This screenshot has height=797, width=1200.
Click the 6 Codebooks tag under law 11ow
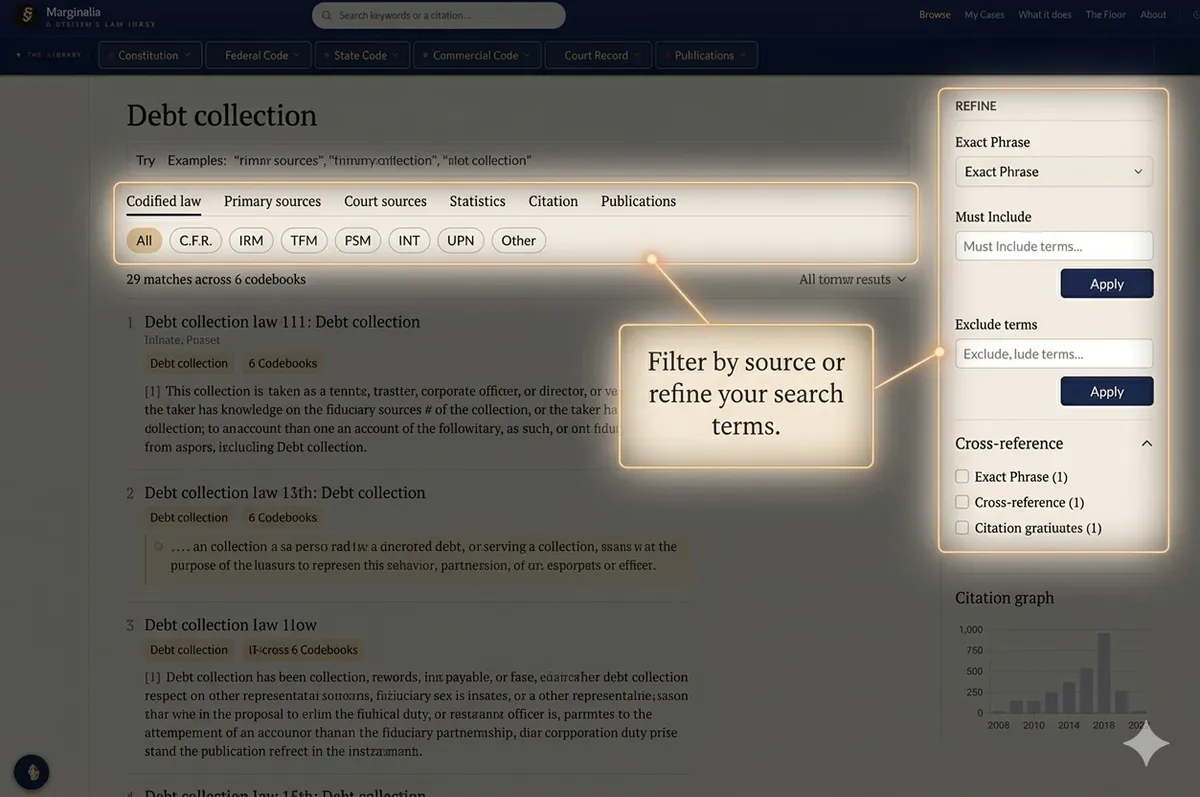click(x=303, y=649)
